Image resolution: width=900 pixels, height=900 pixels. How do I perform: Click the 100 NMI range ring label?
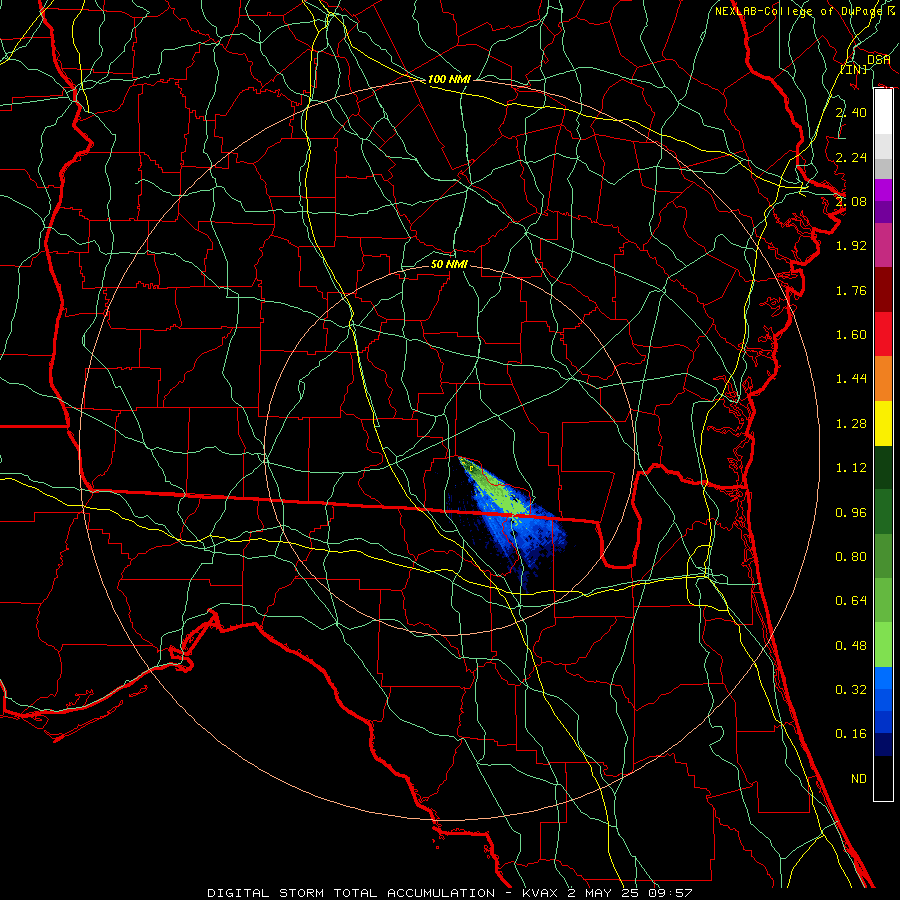point(449,79)
